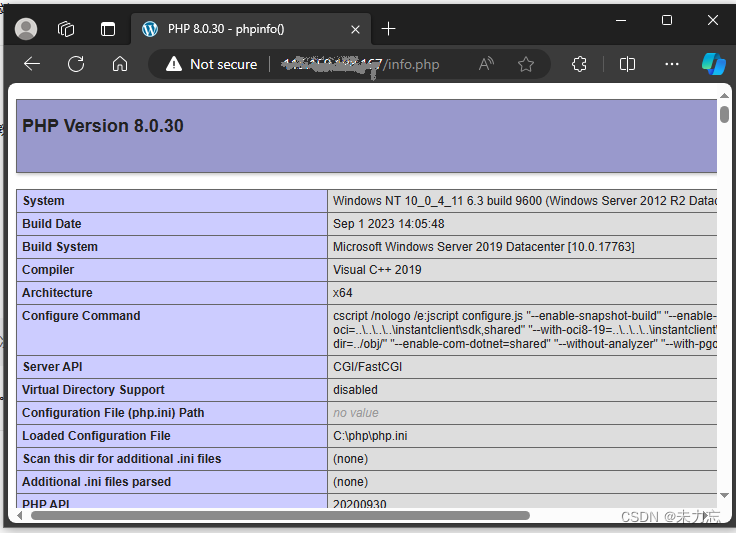Open the workspaces icon

pyautogui.click(x=66, y=29)
